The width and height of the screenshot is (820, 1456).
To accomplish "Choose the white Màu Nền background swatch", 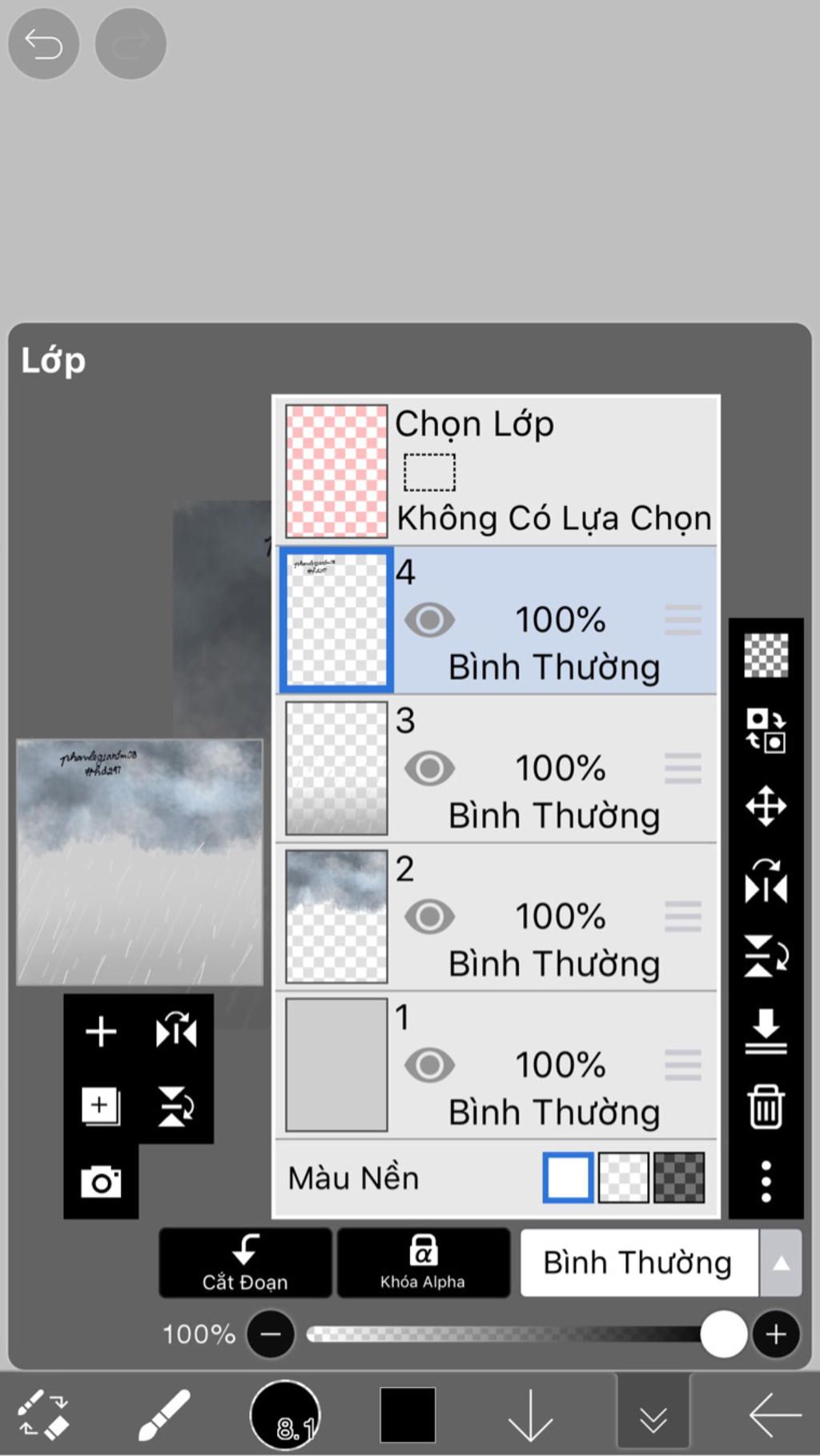I will (568, 1177).
